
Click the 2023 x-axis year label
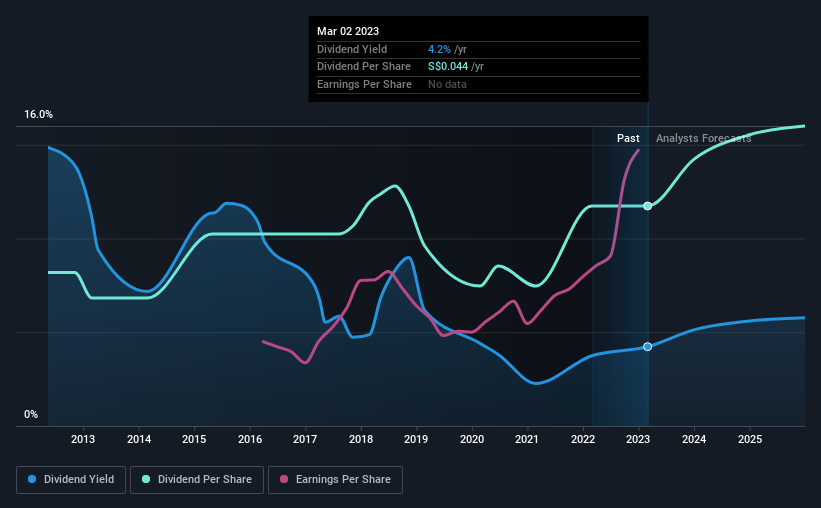coord(638,439)
